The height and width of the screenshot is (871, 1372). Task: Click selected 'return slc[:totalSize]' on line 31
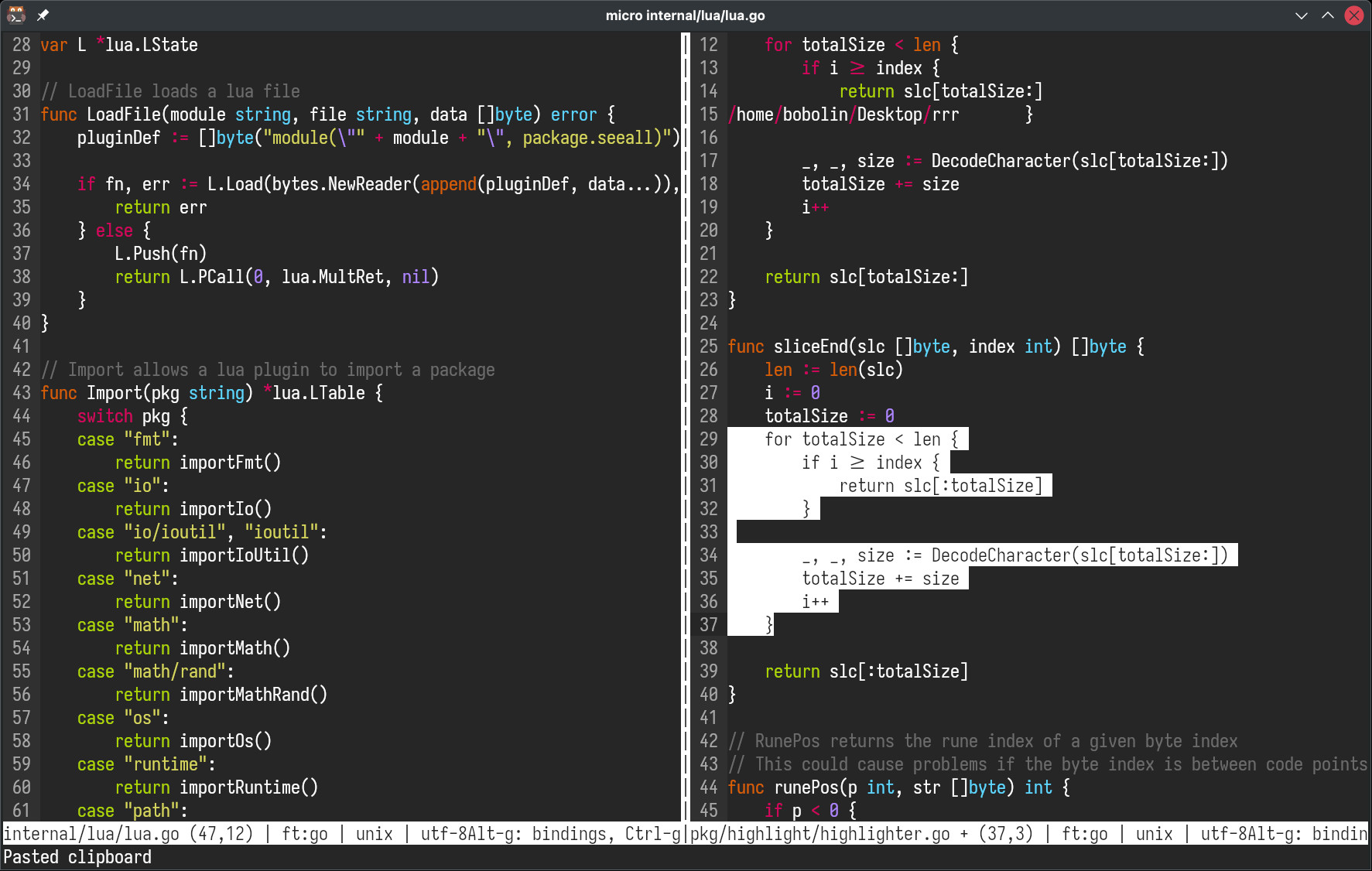point(941,486)
